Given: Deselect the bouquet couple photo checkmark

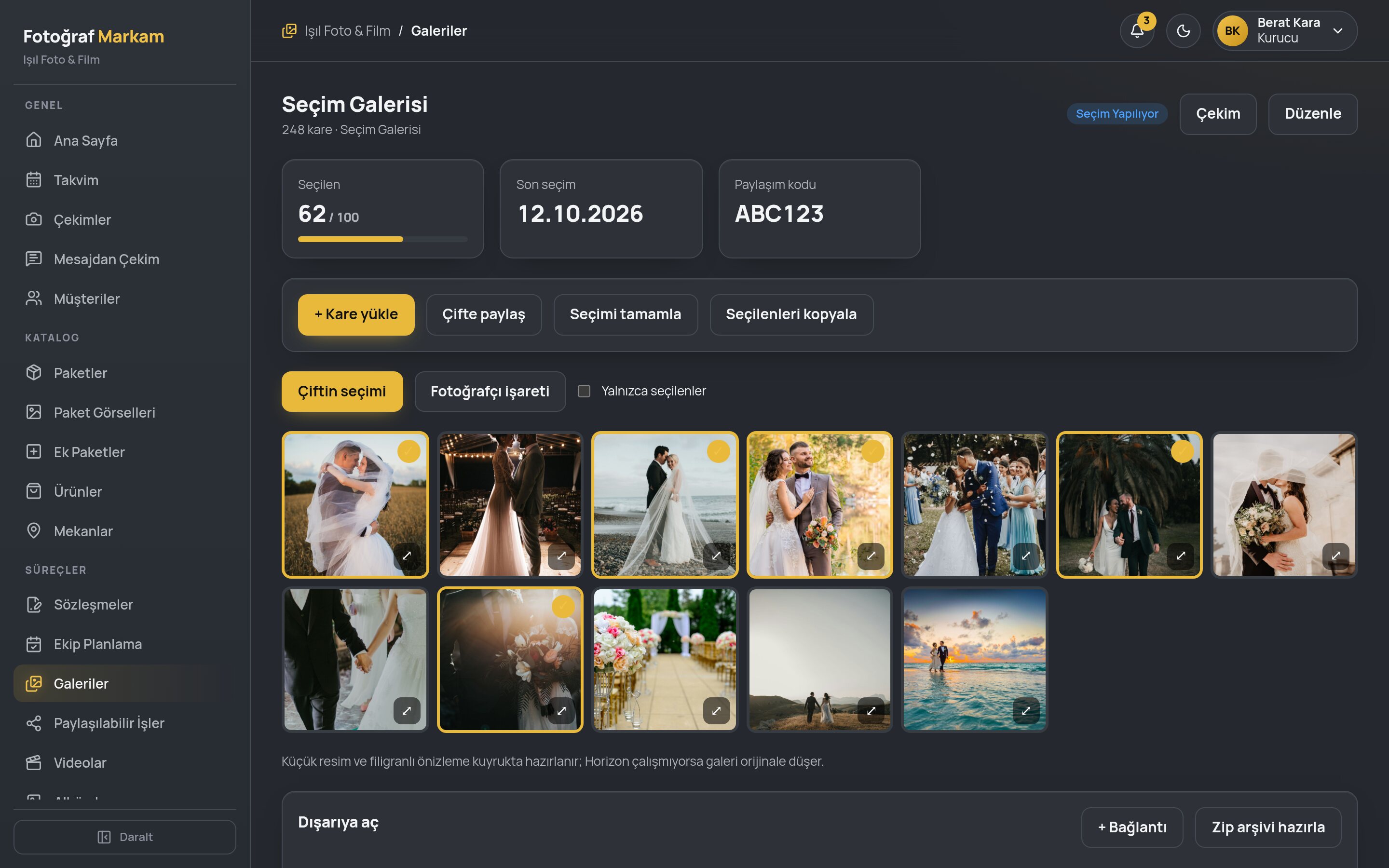Looking at the screenshot, I should pyautogui.click(x=873, y=451).
